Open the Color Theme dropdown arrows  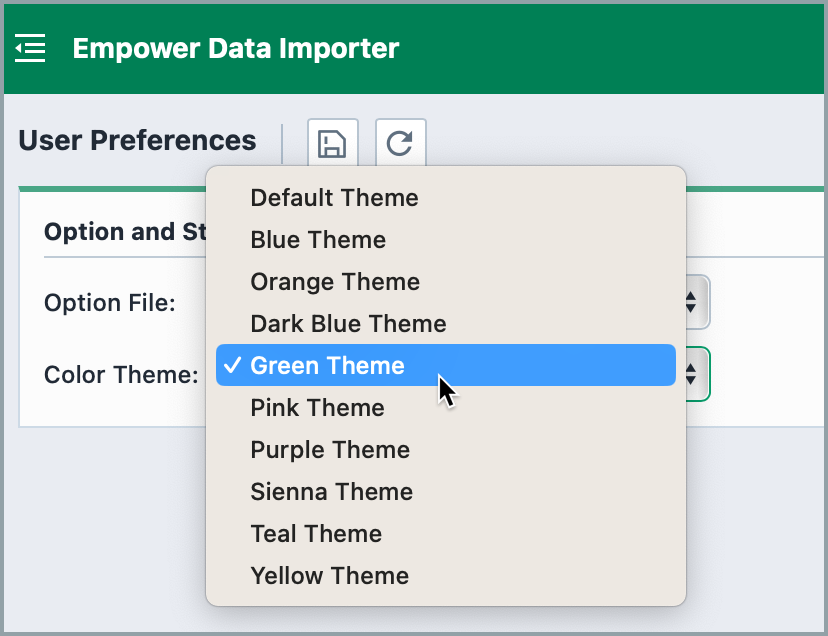[x=691, y=374]
